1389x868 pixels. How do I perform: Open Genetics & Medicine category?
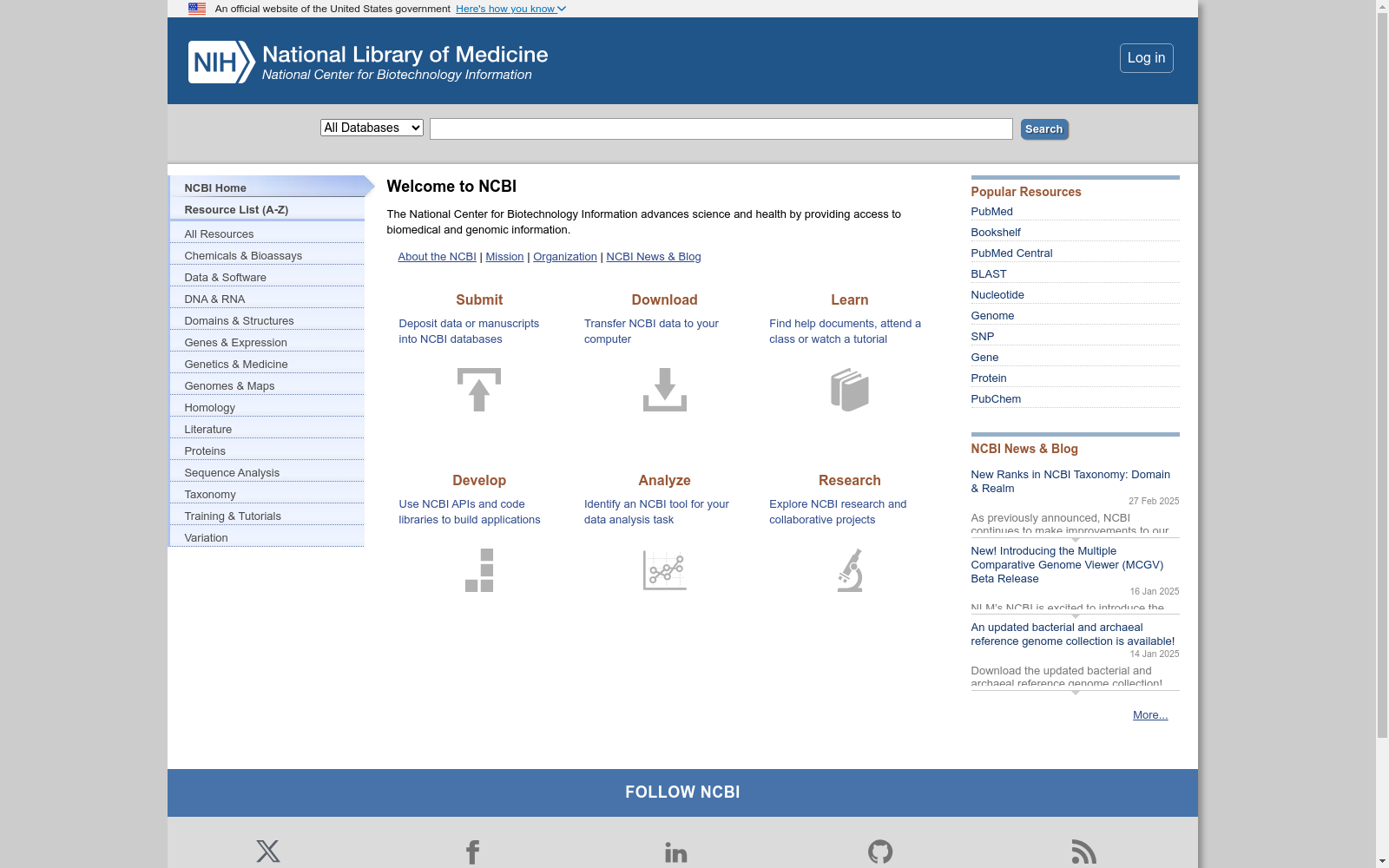coord(267,364)
